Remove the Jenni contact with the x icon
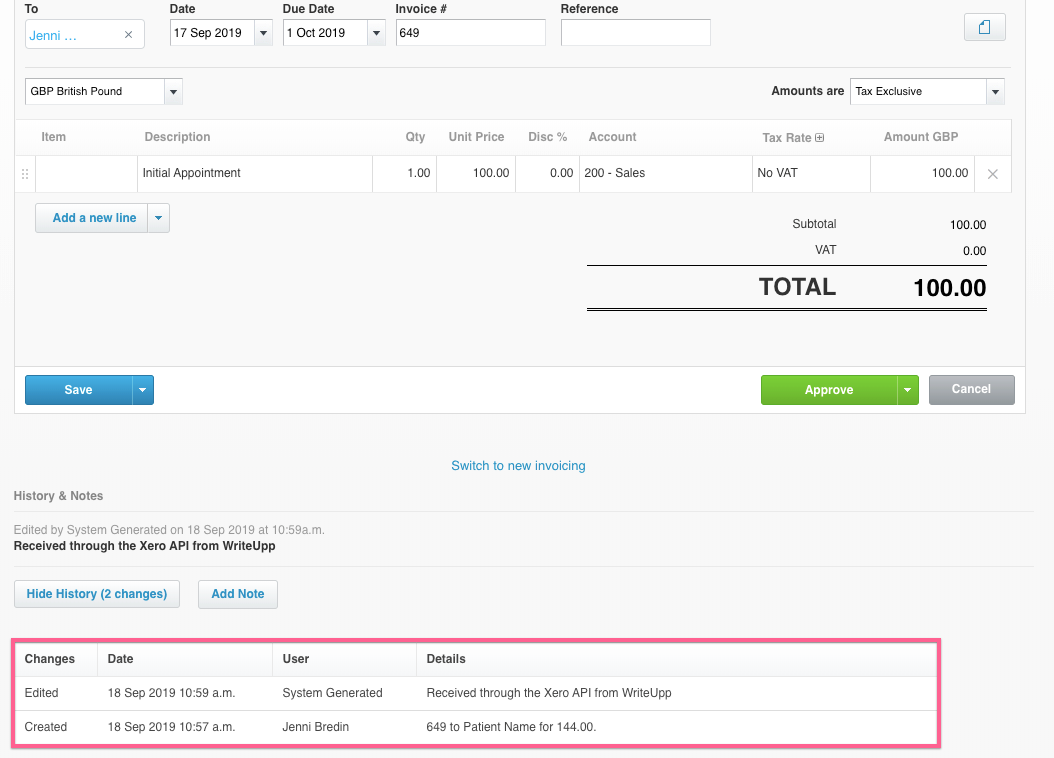Viewport: 1054px width, 758px height. [128, 35]
